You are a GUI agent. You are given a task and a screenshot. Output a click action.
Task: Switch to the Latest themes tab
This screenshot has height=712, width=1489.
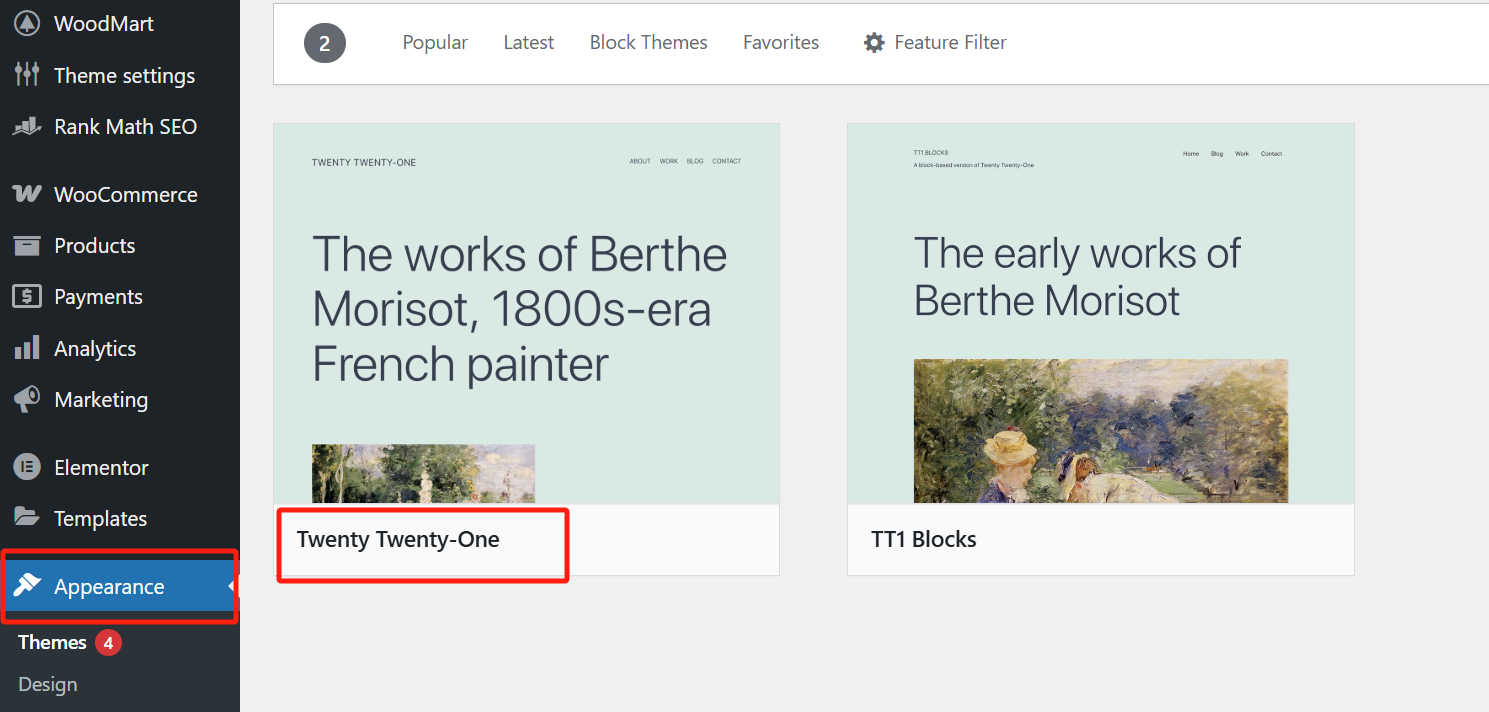tap(528, 42)
